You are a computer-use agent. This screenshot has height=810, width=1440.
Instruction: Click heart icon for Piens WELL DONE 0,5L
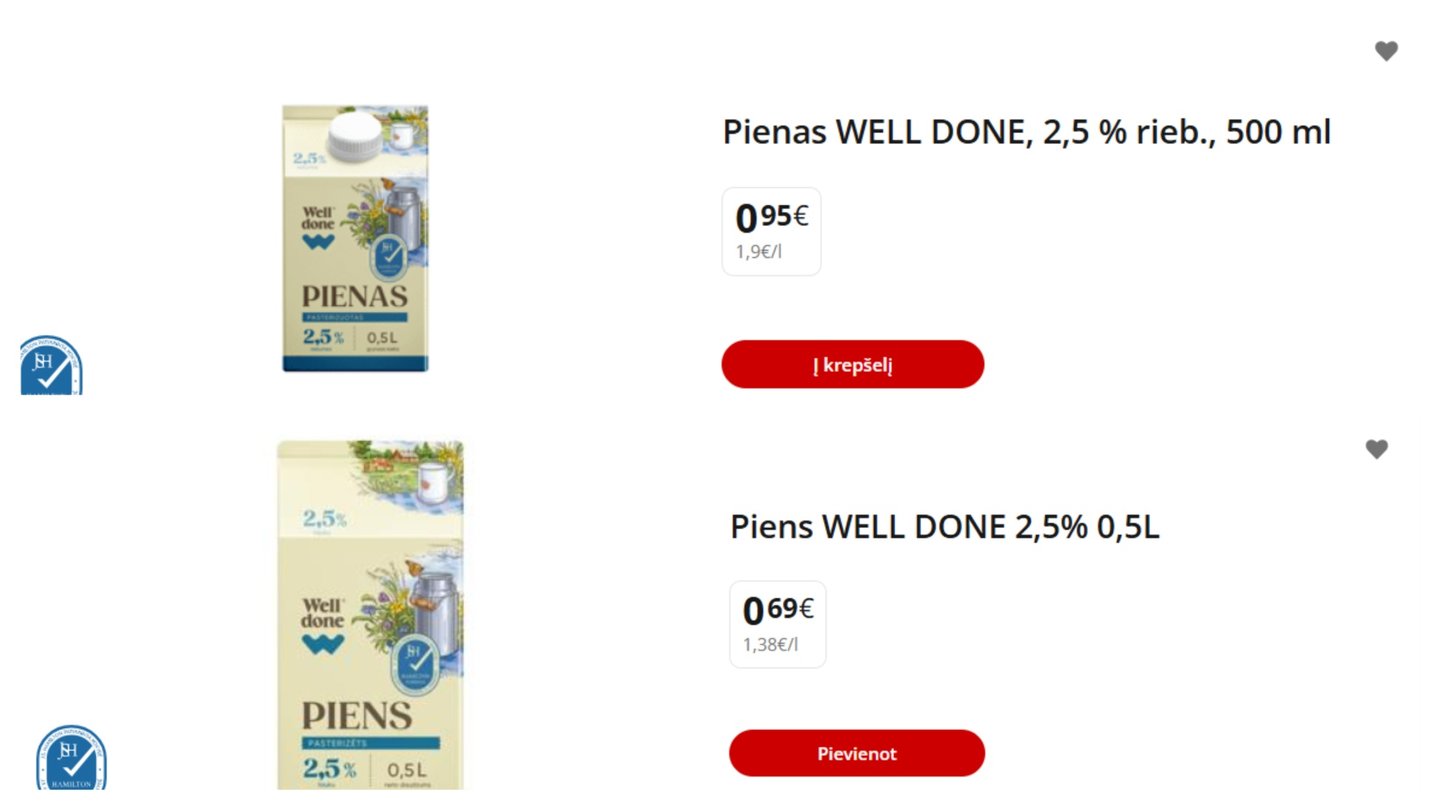coord(1376,450)
